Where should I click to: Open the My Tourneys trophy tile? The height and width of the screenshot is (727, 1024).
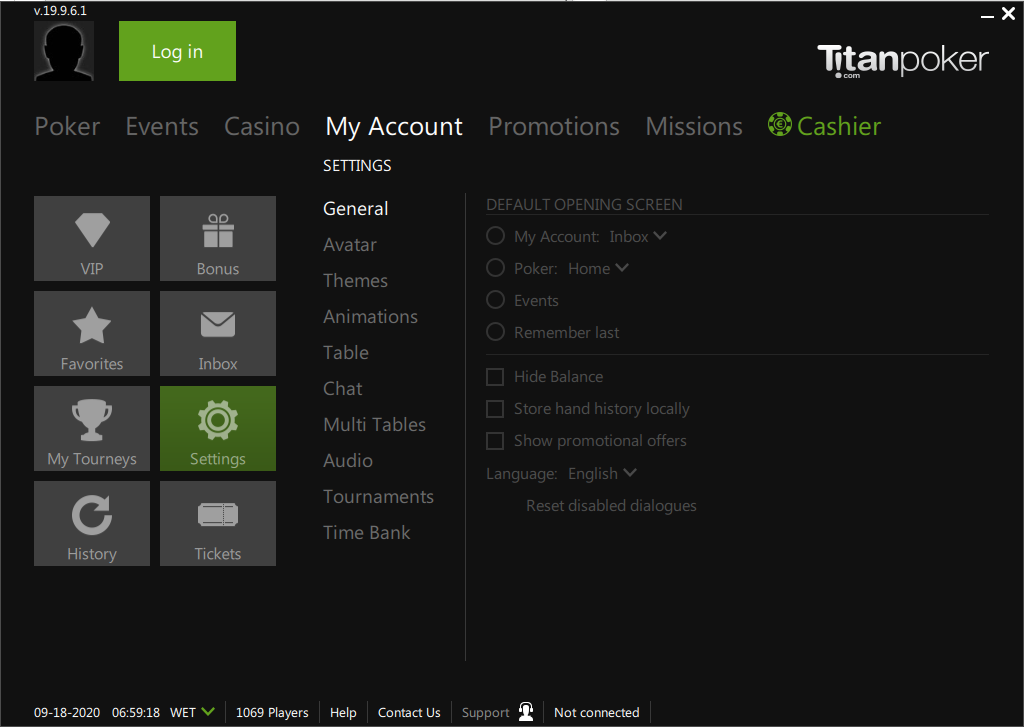tap(92, 428)
